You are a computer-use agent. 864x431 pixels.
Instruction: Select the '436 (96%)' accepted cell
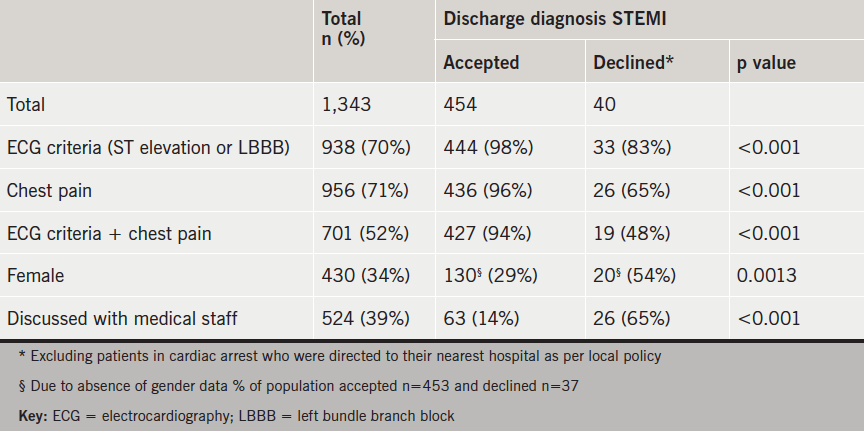pyautogui.click(x=488, y=190)
